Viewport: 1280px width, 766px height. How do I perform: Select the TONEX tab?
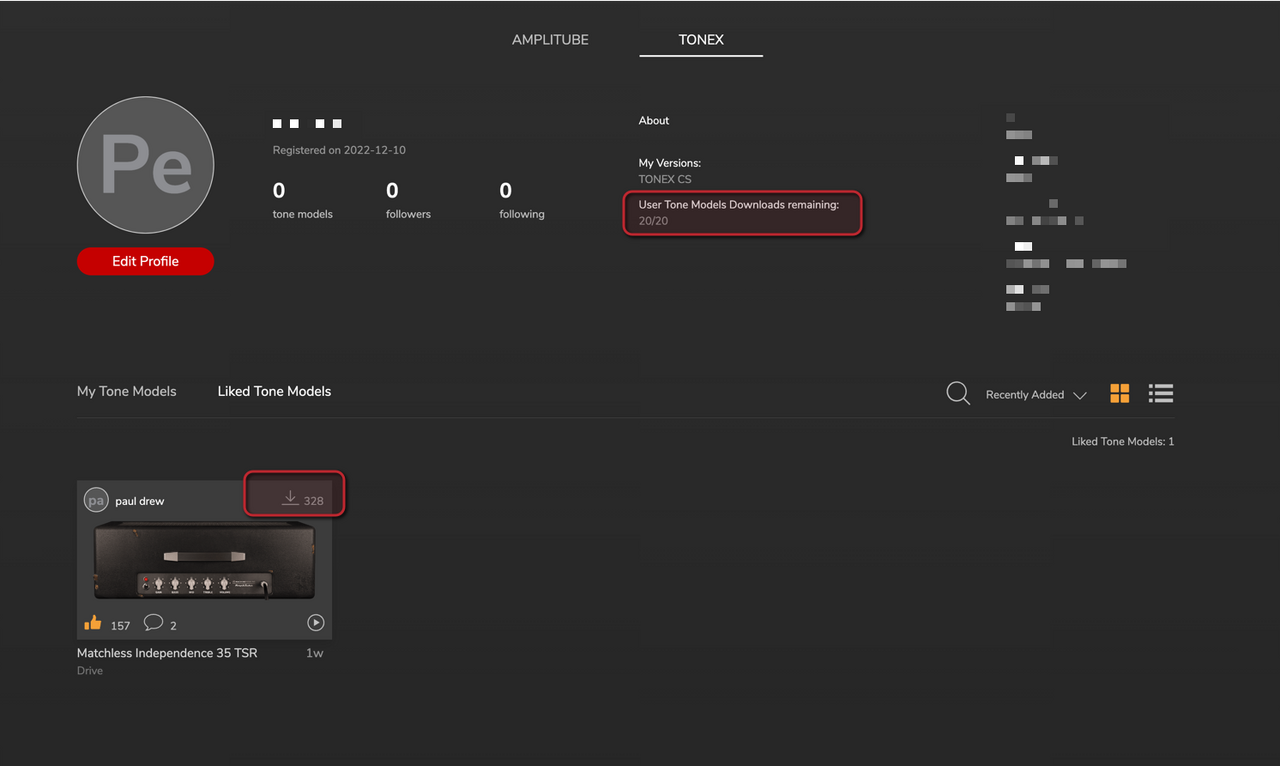701,40
